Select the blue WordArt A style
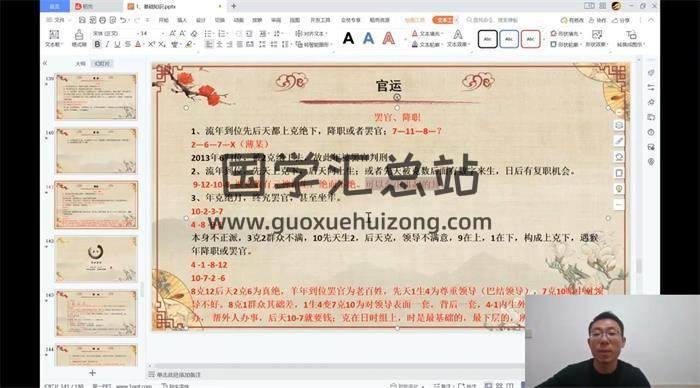This screenshot has height=388, width=700. click(368, 38)
